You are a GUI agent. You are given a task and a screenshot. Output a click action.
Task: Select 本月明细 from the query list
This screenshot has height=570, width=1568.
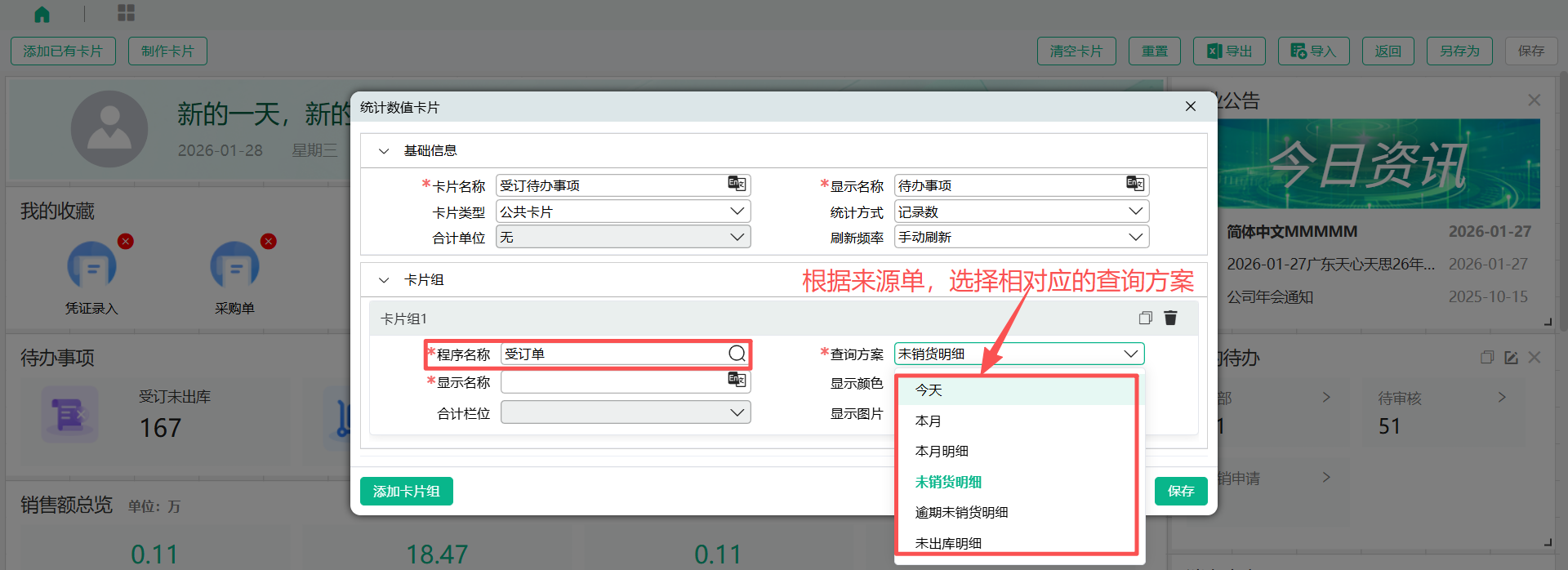pos(942,452)
